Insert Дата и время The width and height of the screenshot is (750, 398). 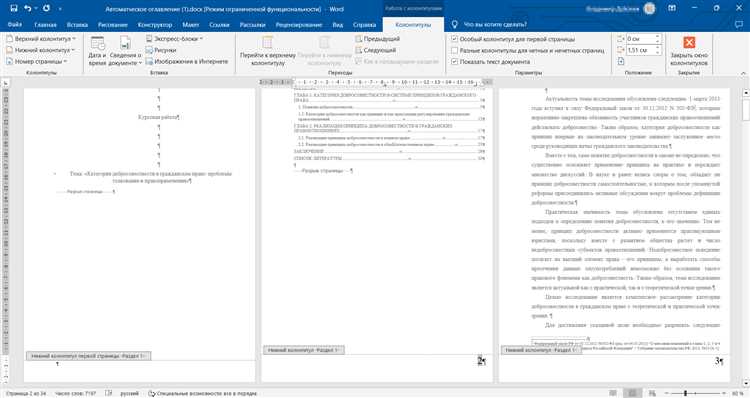pyautogui.click(x=97, y=51)
